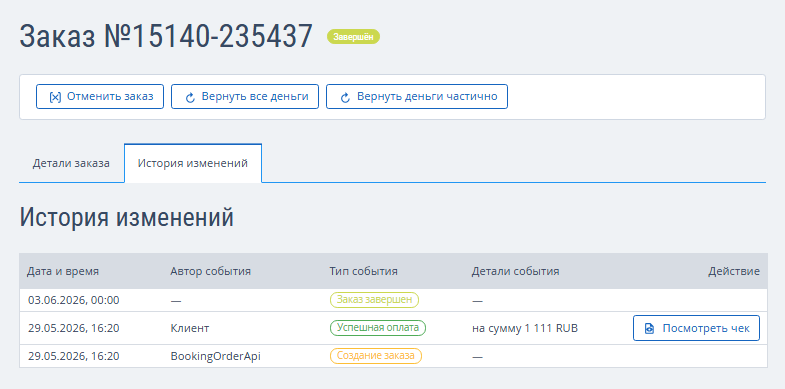Click the Автор события column header

tap(210, 271)
